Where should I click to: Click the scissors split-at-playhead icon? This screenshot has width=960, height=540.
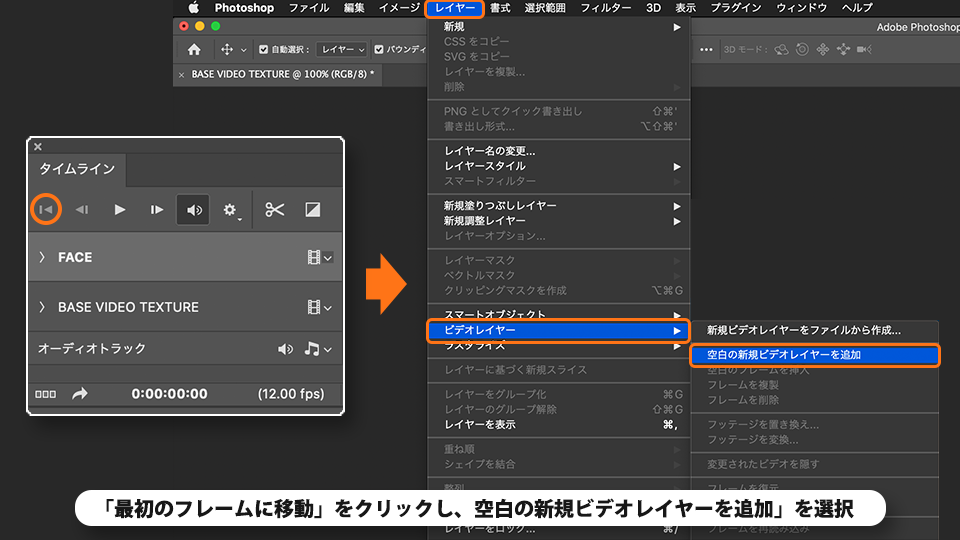click(274, 210)
